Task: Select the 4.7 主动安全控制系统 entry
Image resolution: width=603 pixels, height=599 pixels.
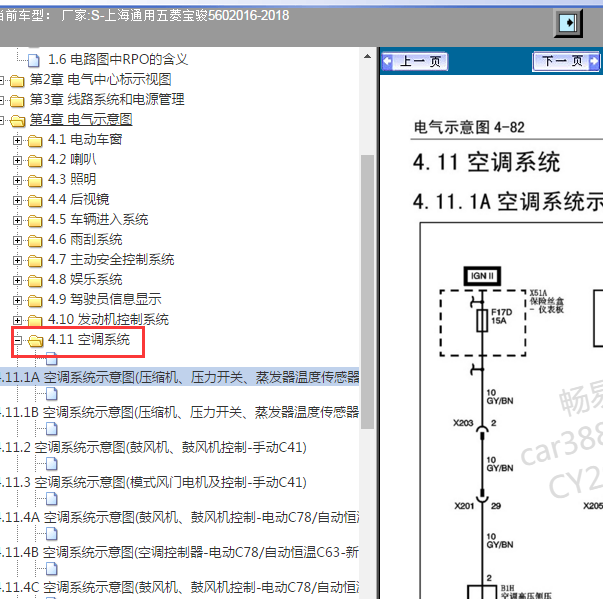Action: 111,259
